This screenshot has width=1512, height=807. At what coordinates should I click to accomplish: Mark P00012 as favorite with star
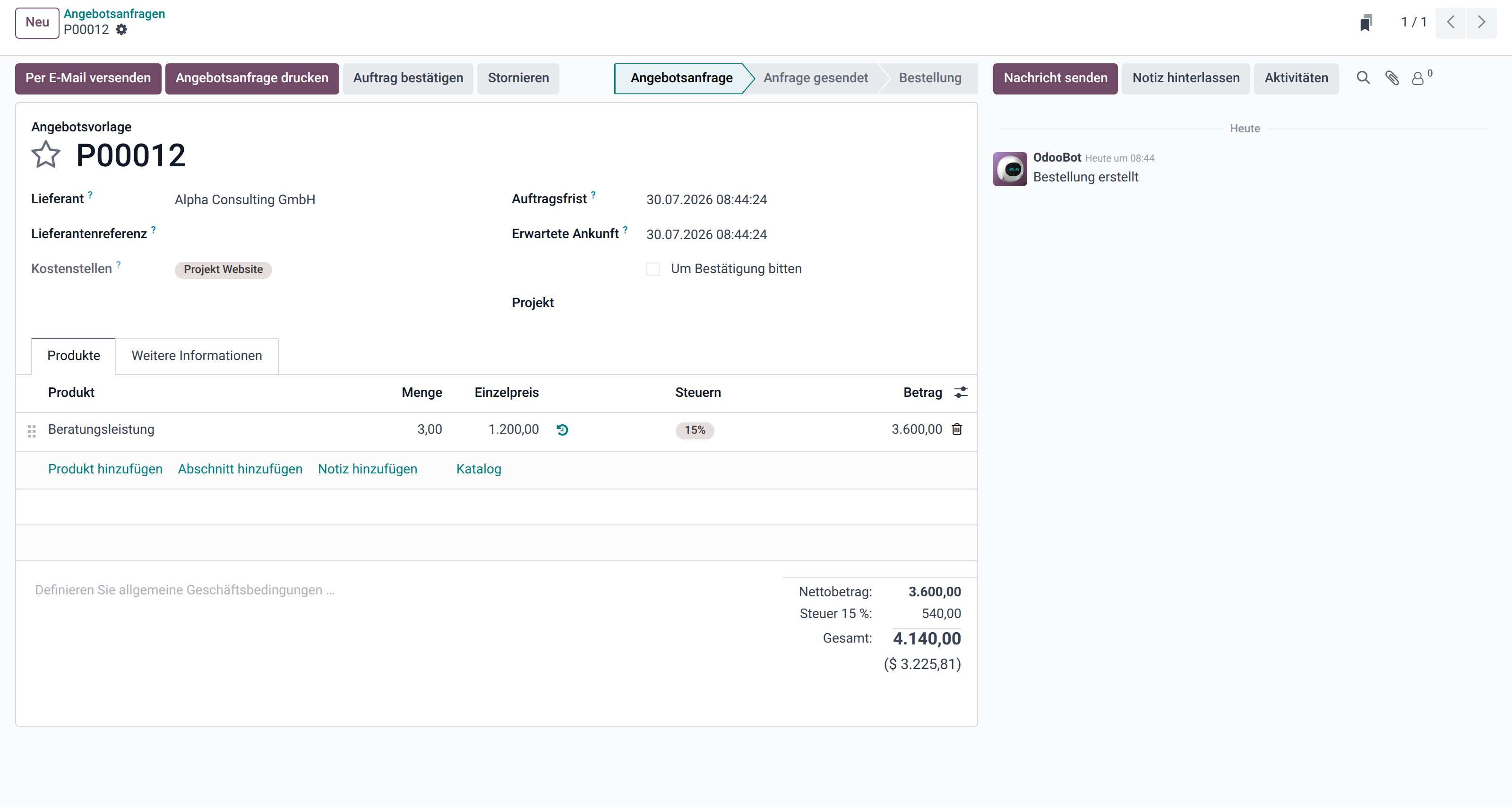[x=46, y=155]
